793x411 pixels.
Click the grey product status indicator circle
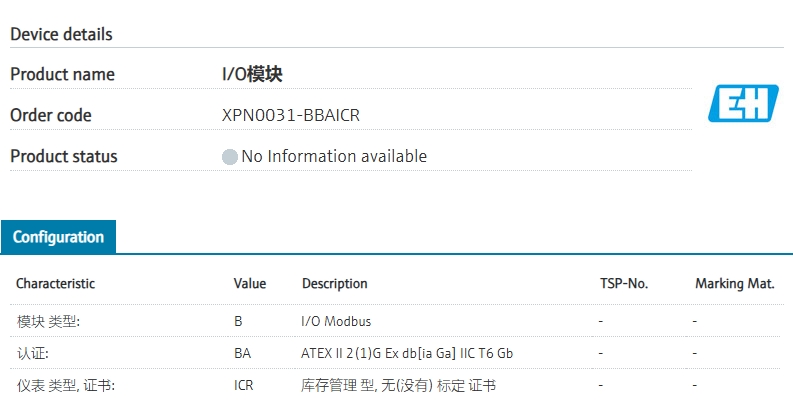(x=230, y=157)
